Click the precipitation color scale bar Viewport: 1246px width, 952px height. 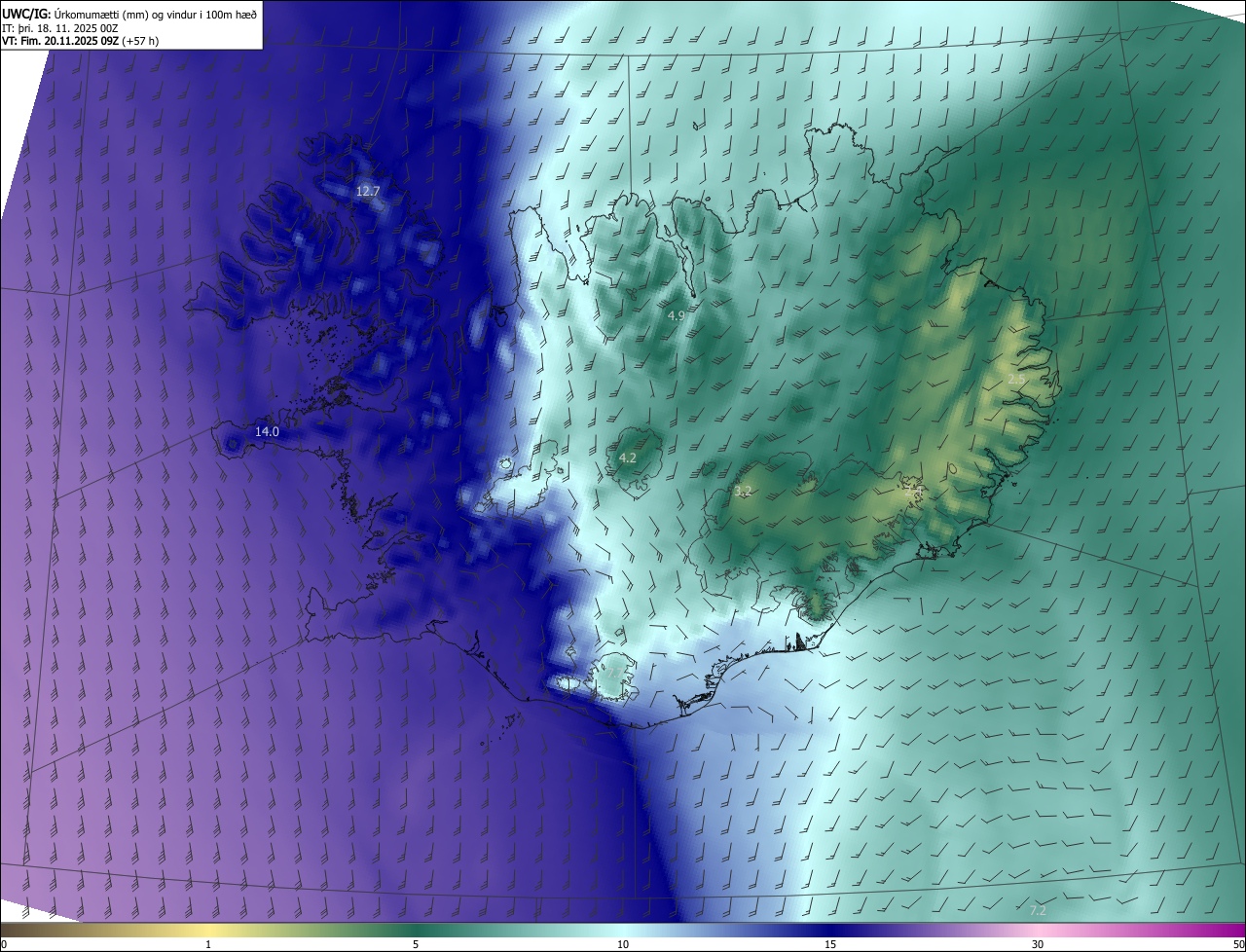[623, 930]
